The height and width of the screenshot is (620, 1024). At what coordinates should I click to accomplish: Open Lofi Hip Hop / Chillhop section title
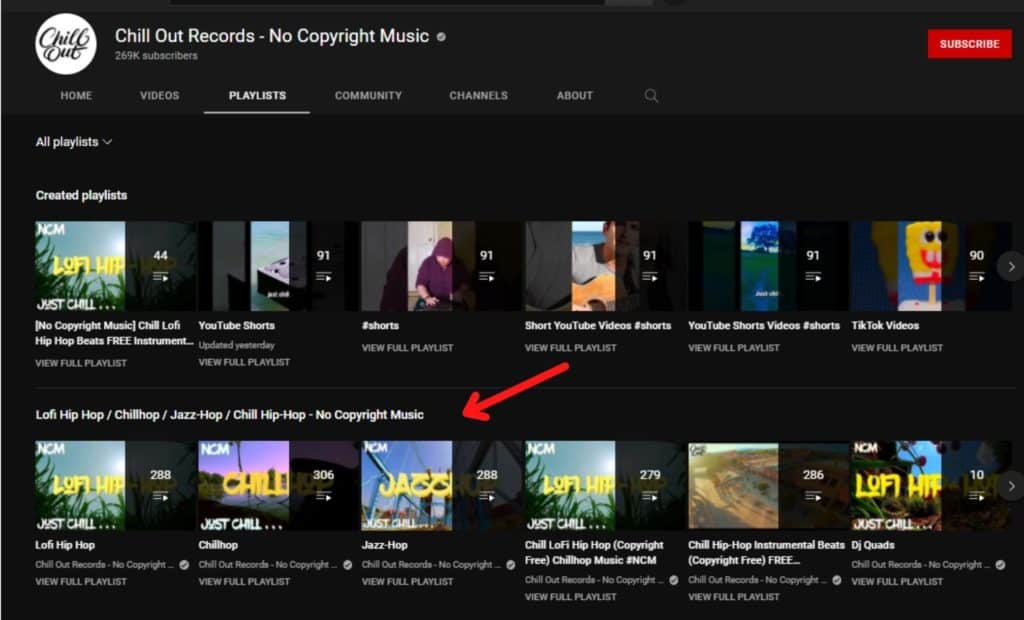pos(230,415)
